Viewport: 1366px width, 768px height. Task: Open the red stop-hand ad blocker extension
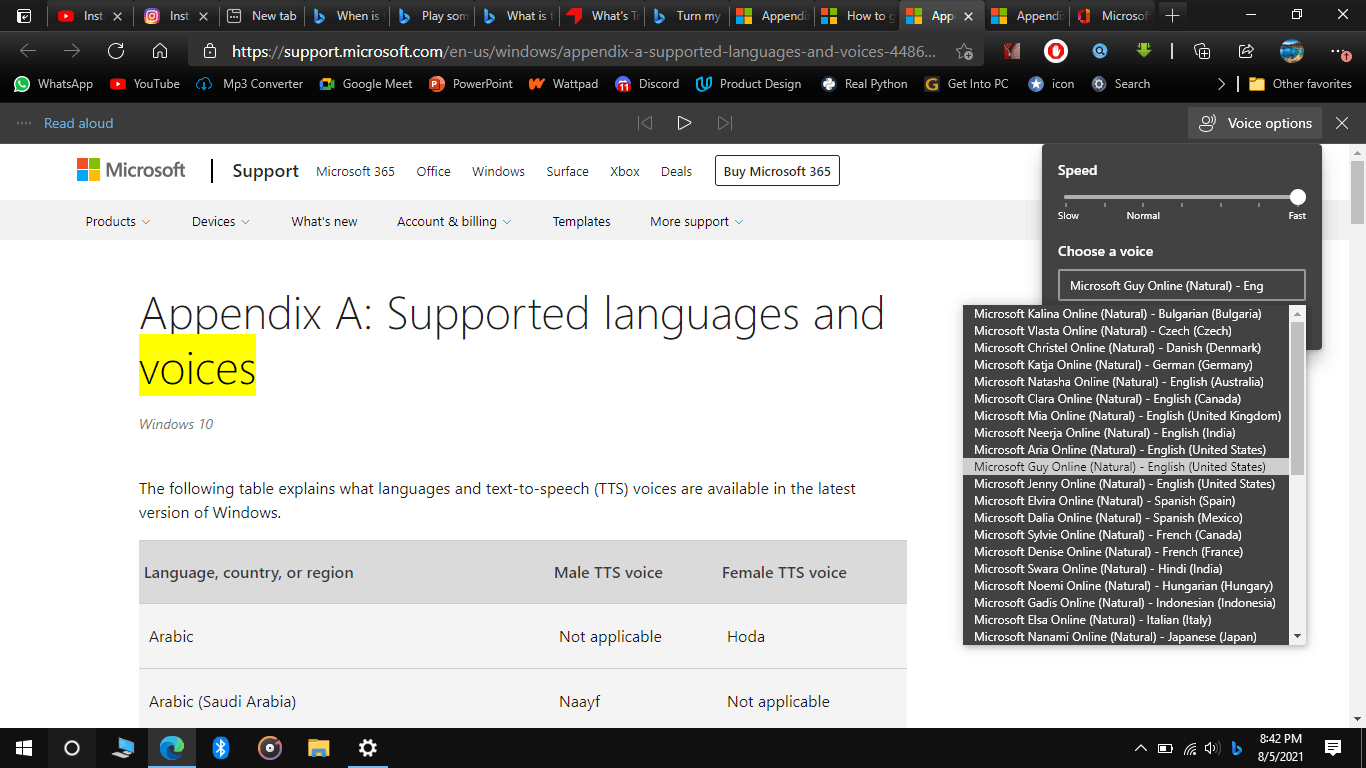click(x=1056, y=51)
